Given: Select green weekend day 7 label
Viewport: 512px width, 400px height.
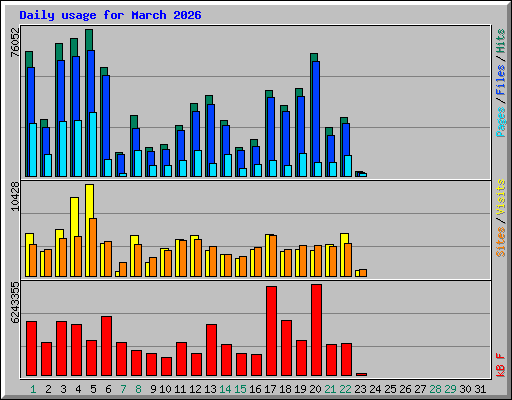Looking at the screenshot, I should pyautogui.click(x=123, y=389).
